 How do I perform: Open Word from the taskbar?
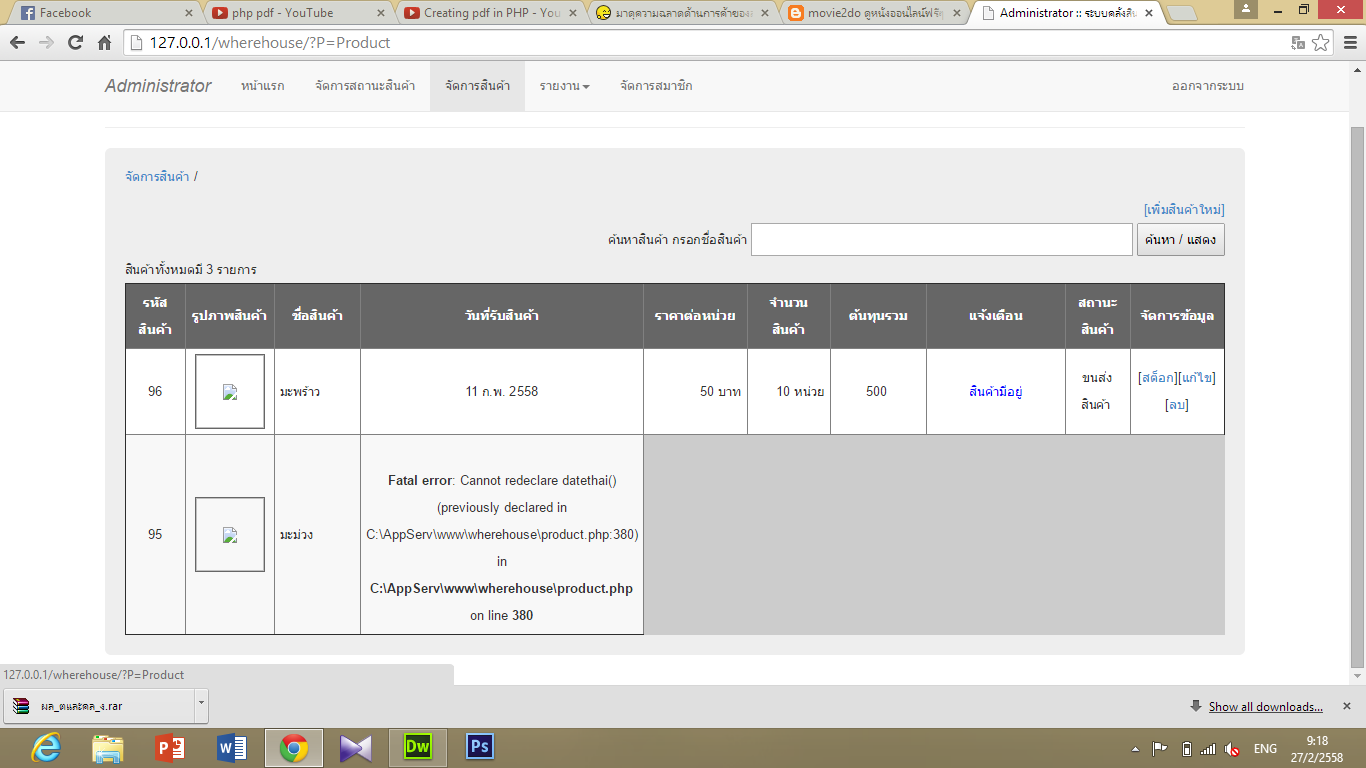click(232, 747)
